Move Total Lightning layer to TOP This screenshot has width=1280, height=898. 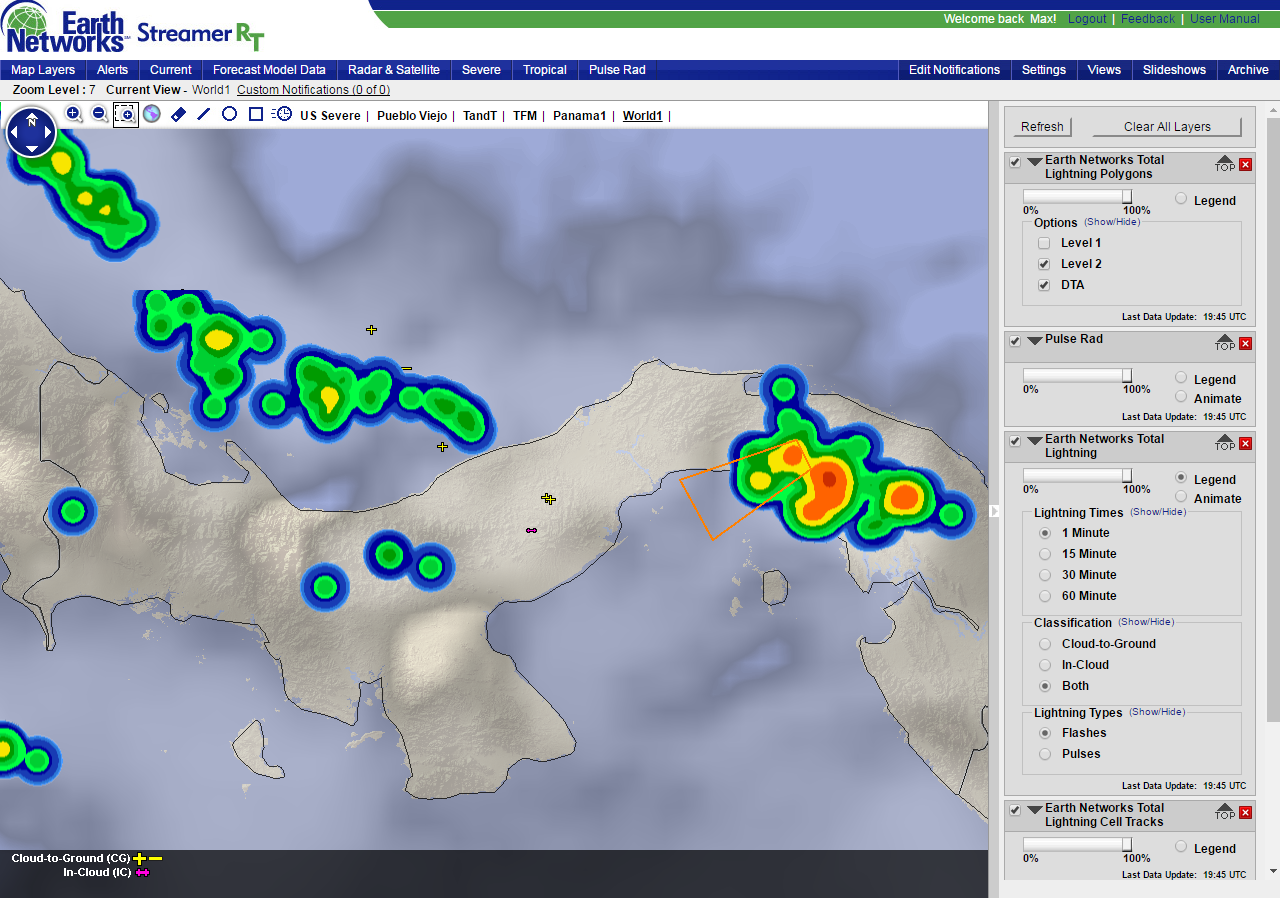pyautogui.click(x=1225, y=443)
